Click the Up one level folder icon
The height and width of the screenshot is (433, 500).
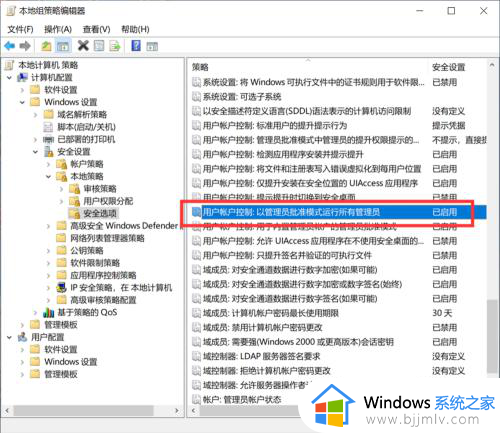[46, 46]
